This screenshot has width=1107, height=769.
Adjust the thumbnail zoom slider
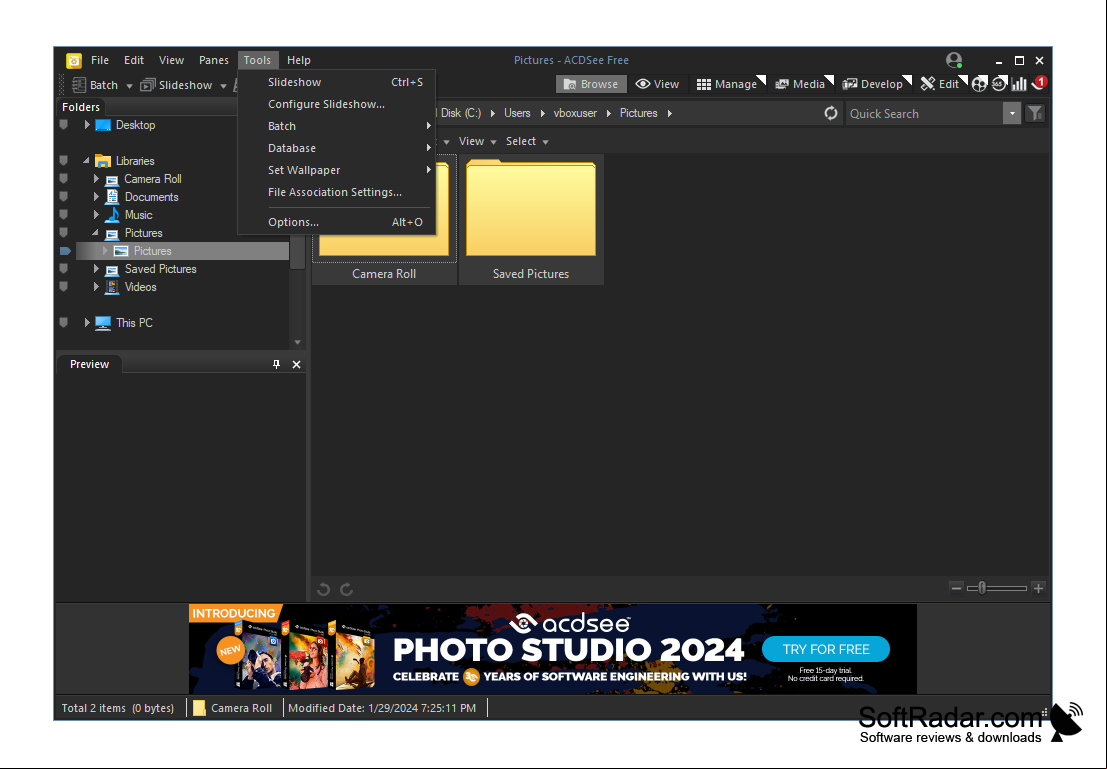click(x=997, y=588)
